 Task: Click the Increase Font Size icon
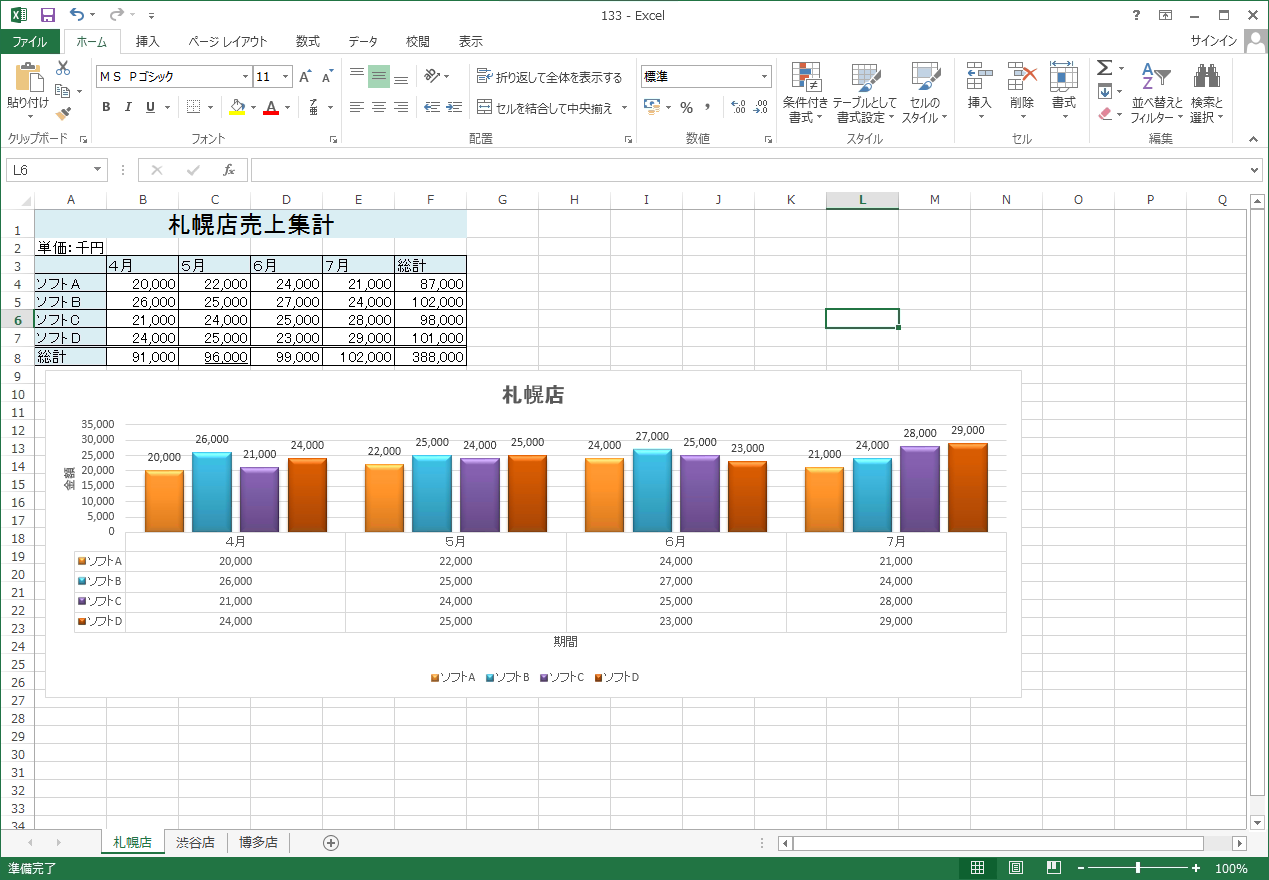click(x=306, y=77)
